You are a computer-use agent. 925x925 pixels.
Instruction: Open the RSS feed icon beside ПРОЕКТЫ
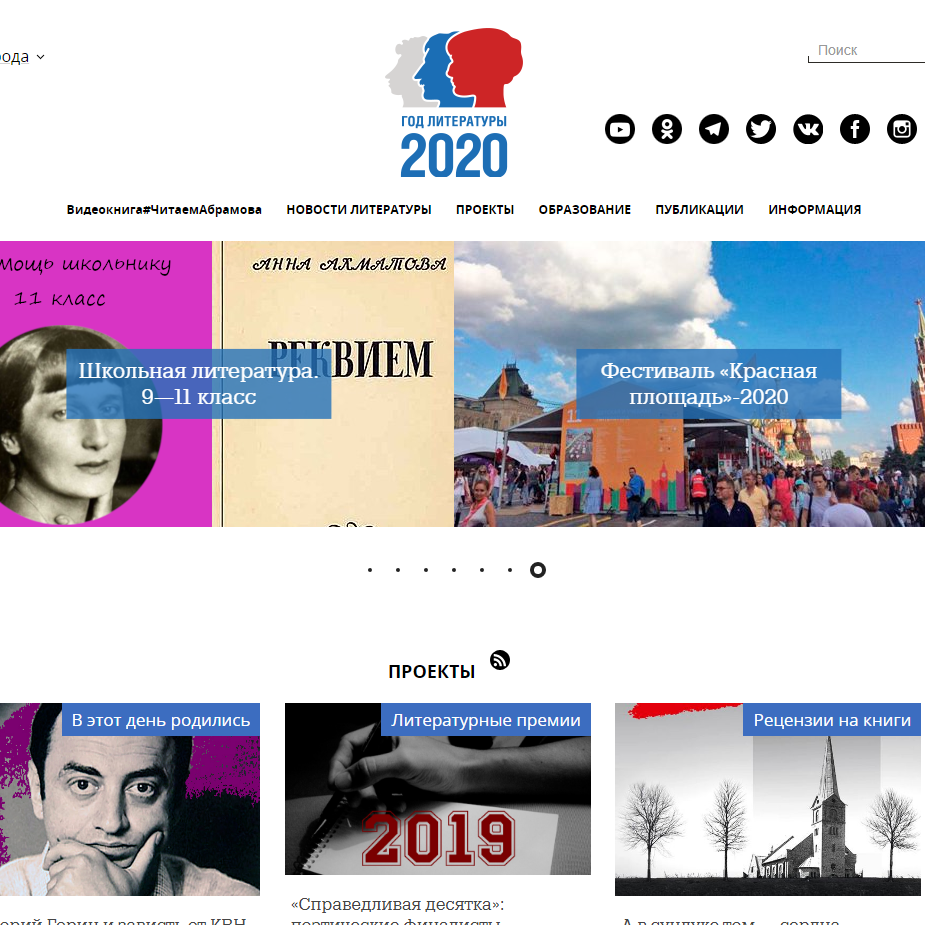(x=500, y=660)
